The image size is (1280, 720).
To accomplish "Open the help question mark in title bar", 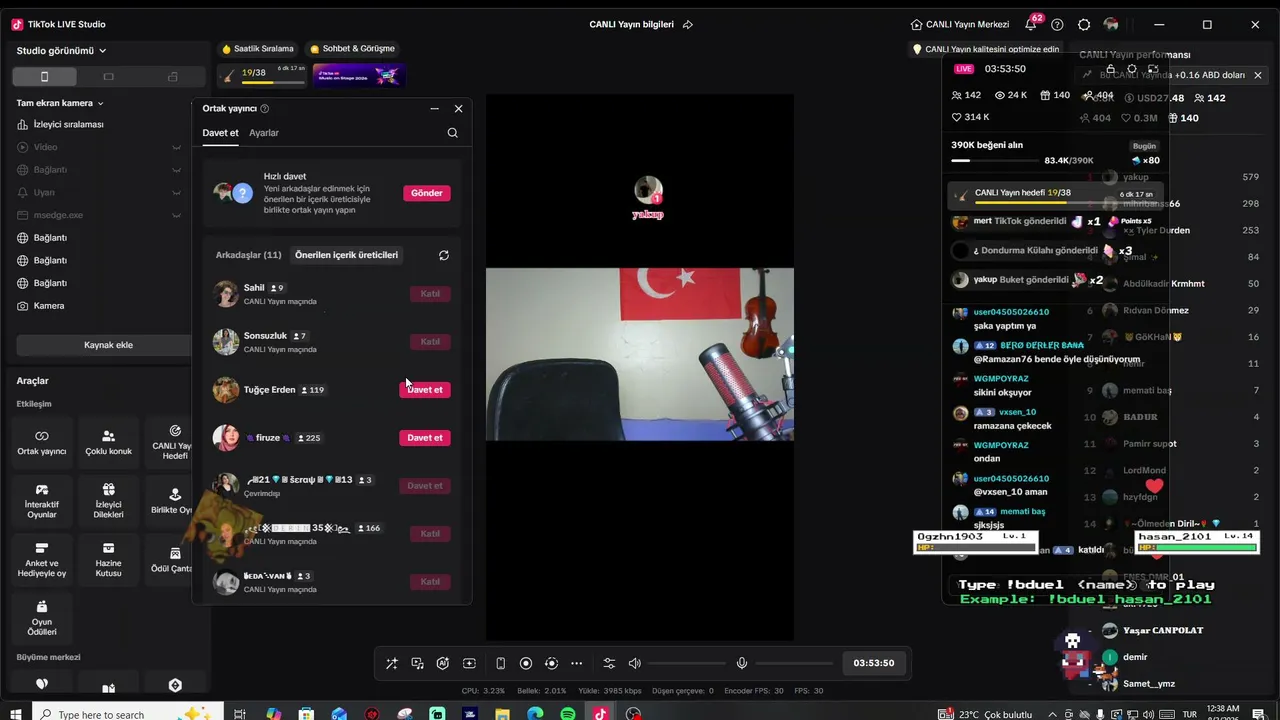I will pos(1057,25).
